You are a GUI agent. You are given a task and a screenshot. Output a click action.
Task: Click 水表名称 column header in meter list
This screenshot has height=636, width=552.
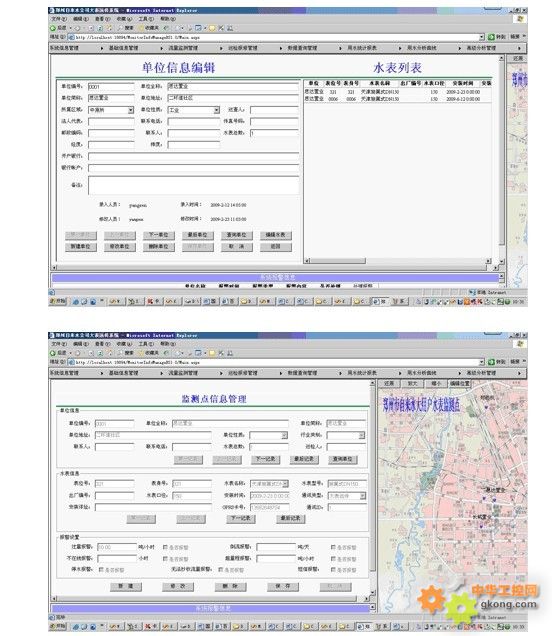click(x=379, y=83)
